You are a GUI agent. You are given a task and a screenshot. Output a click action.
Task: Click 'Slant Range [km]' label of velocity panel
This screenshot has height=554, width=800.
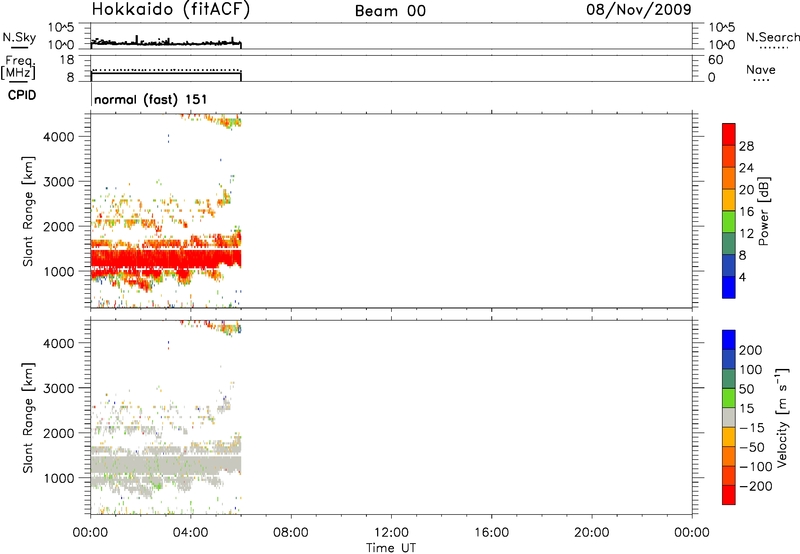point(28,417)
